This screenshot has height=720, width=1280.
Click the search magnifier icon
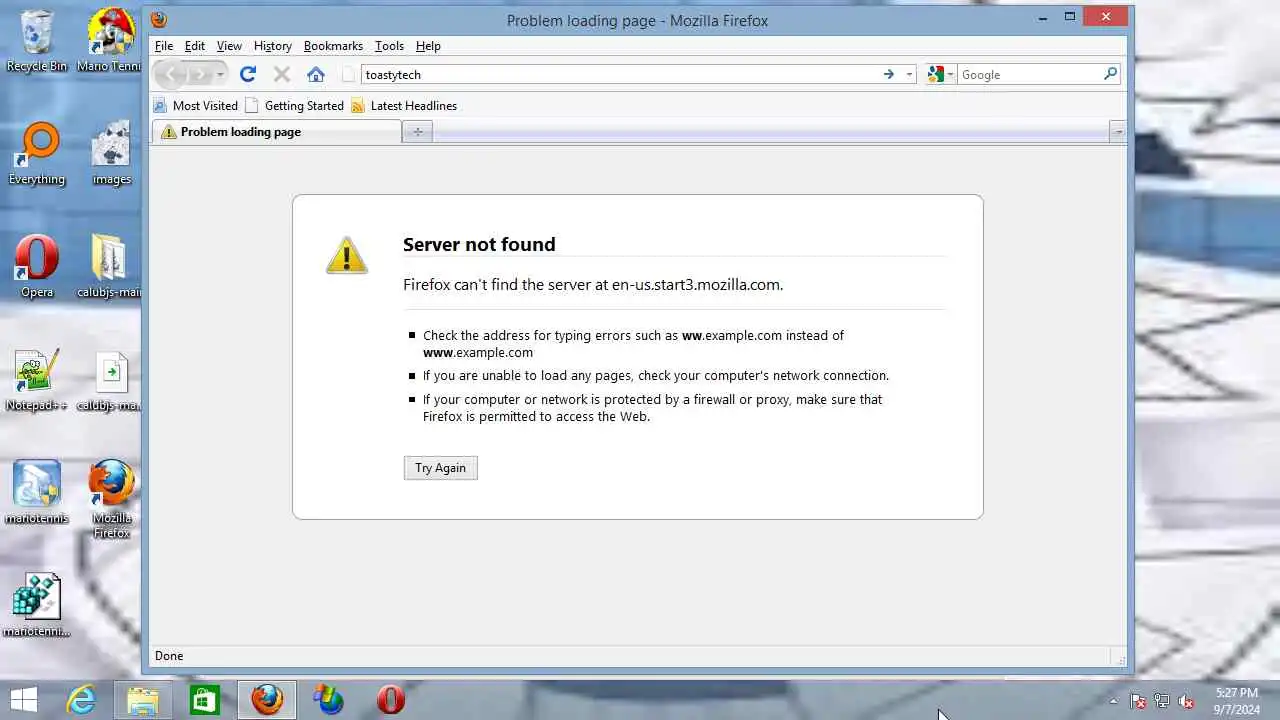(x=1110, y=74)
